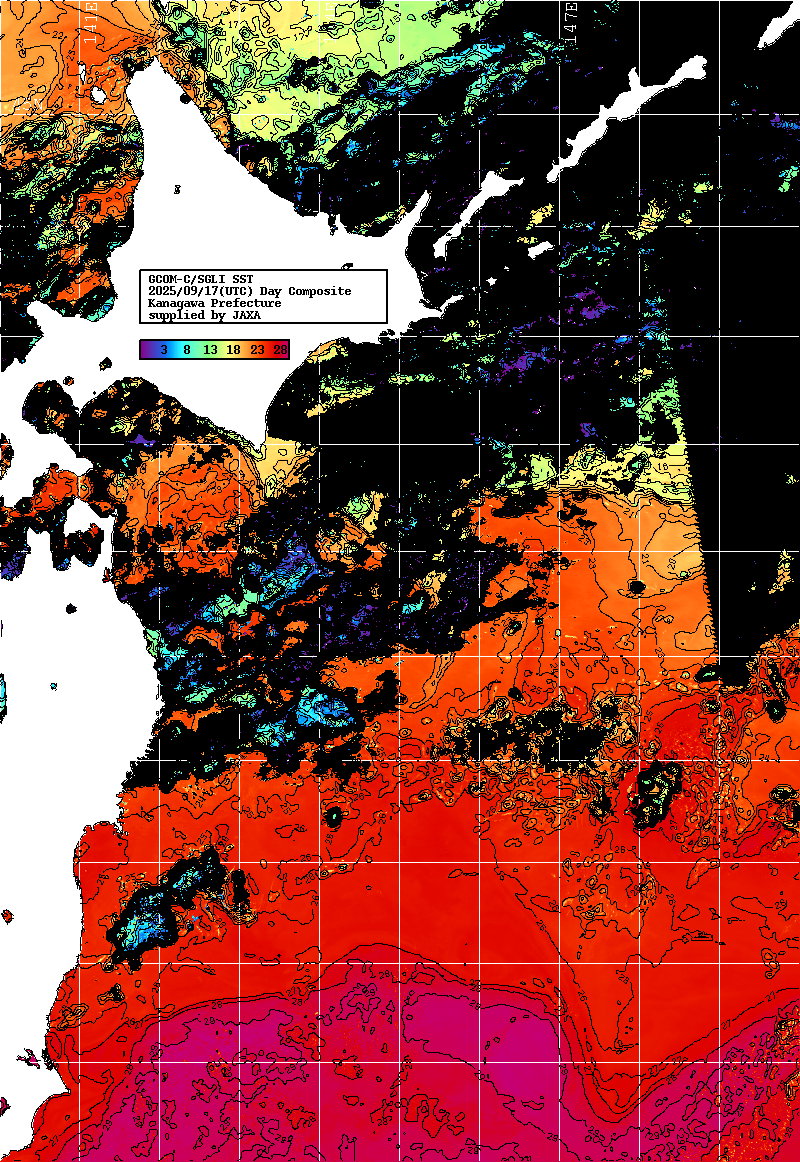Click the purple left end of temperature legend

[x=148, y=349]
